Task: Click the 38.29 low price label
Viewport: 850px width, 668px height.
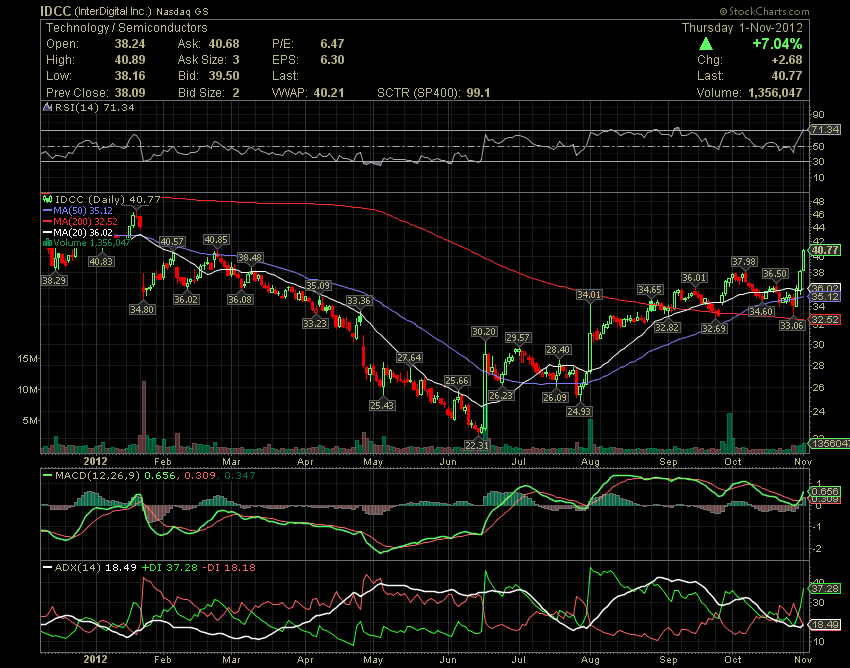Action: coord(54,280)
